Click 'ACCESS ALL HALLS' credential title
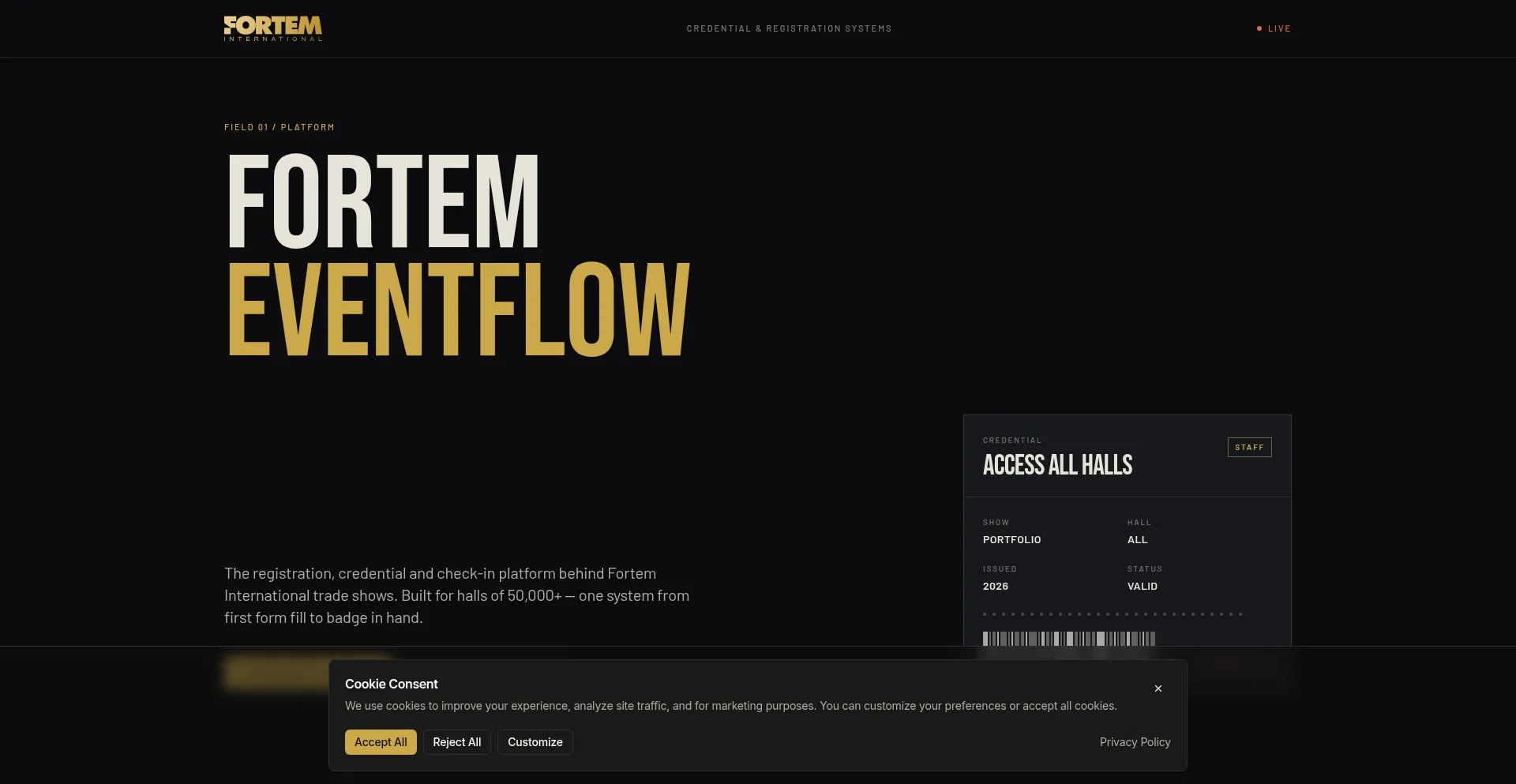The height and width of the screenshot is (784, 1516). coord(1057,465)
